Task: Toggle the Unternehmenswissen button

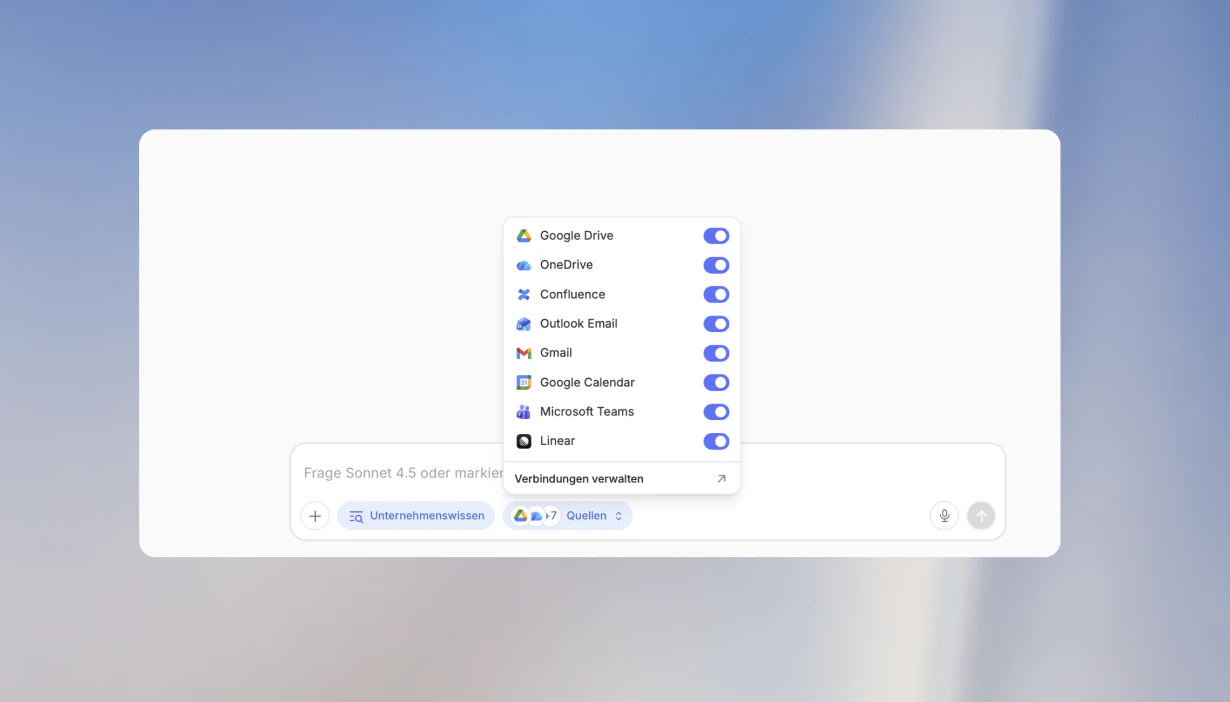Action: (x=416, y=516)
